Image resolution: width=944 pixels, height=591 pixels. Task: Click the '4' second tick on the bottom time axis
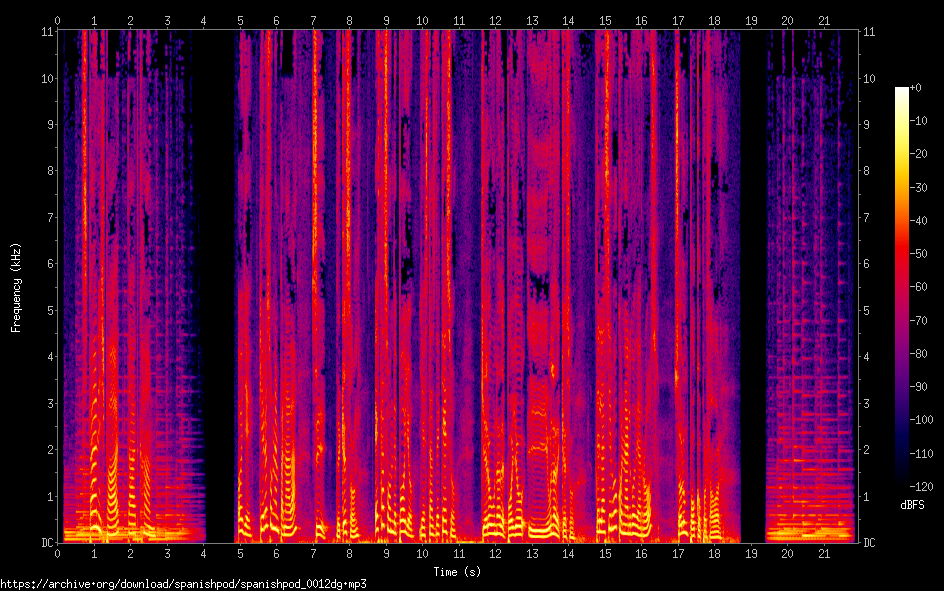tap(203, 554)
